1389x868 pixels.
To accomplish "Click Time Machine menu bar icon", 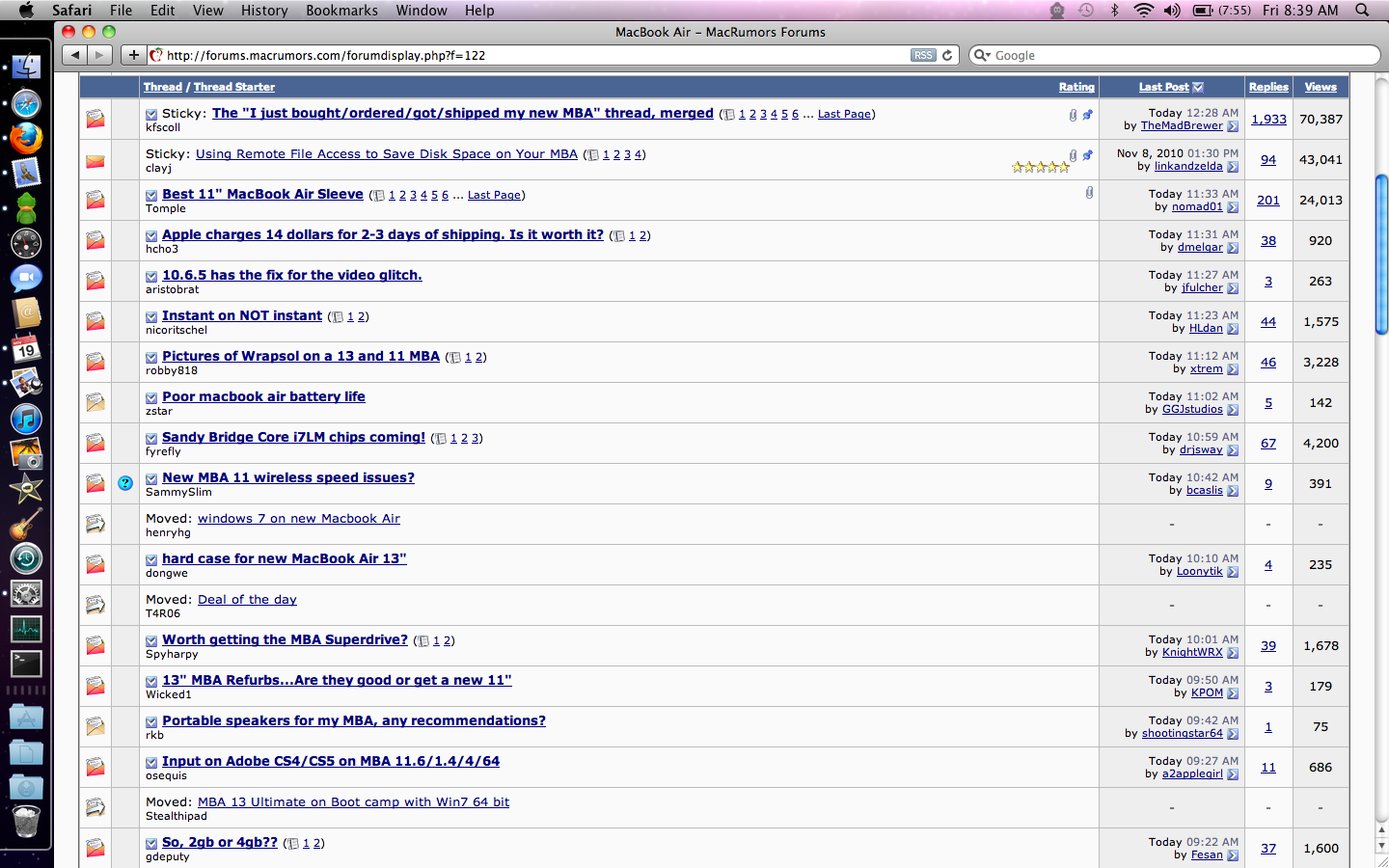I will tap(1086, 11).
